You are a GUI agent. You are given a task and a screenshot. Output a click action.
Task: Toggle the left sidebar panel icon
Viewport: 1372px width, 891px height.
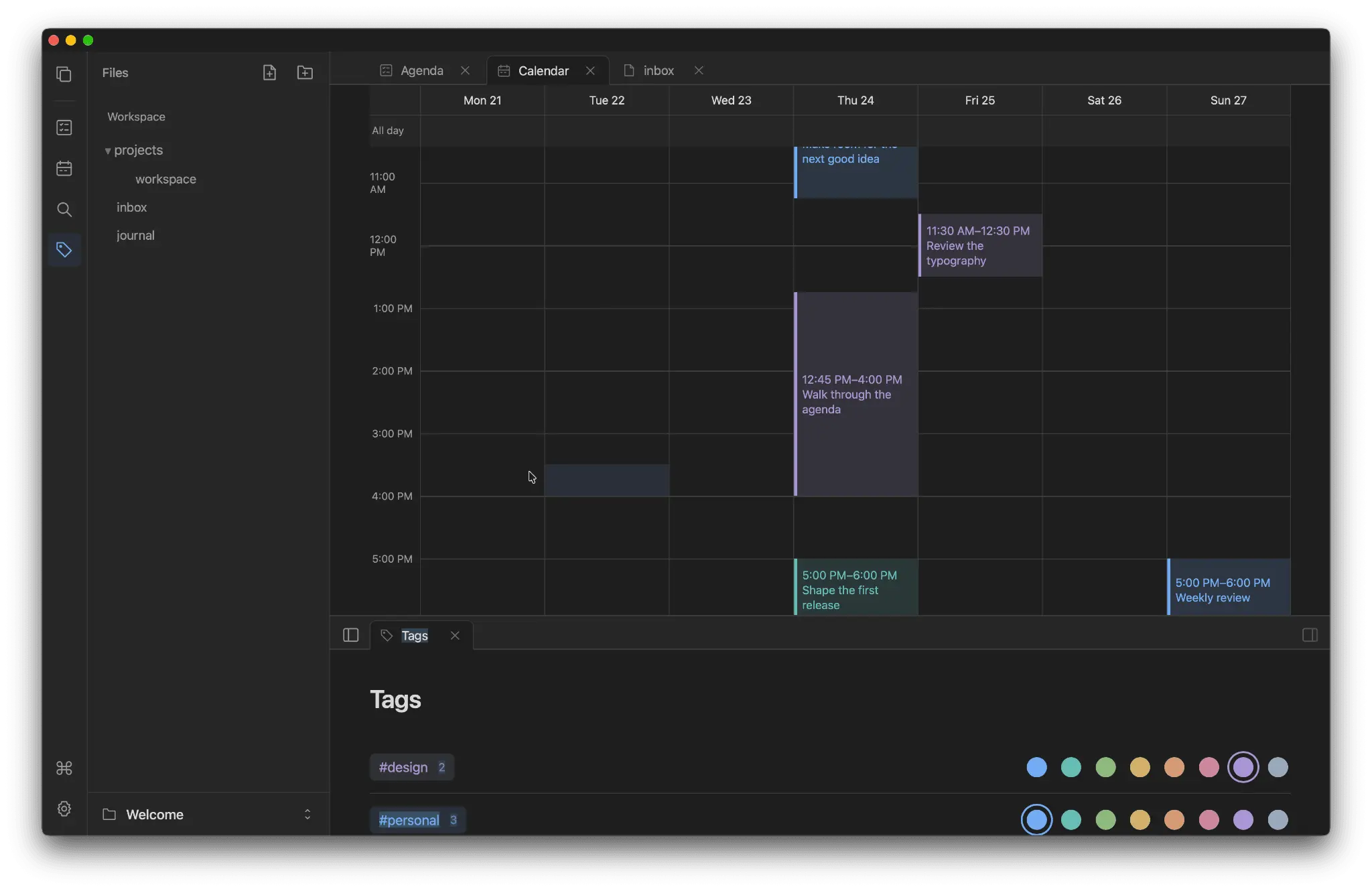tap(350, 634)
